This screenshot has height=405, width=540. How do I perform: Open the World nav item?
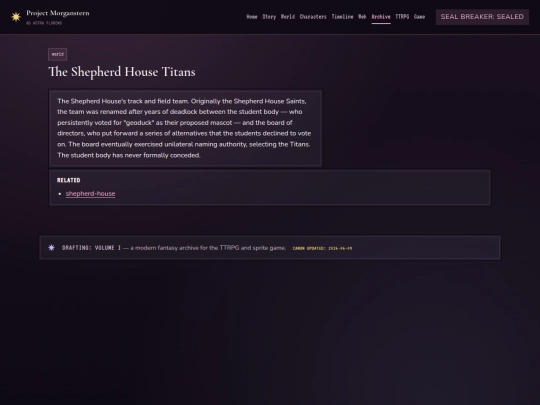[288, 17]
